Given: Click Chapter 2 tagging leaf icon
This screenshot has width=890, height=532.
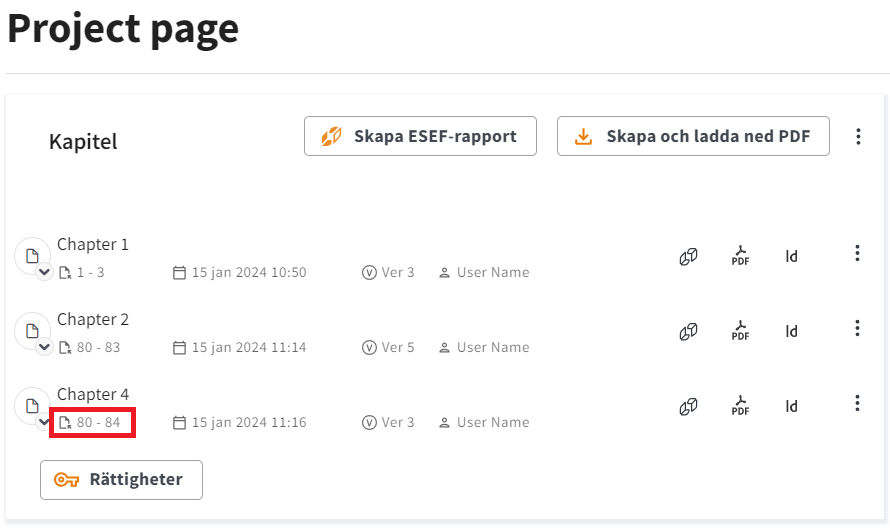Looking at the screenshot, I should click(689, 332).
